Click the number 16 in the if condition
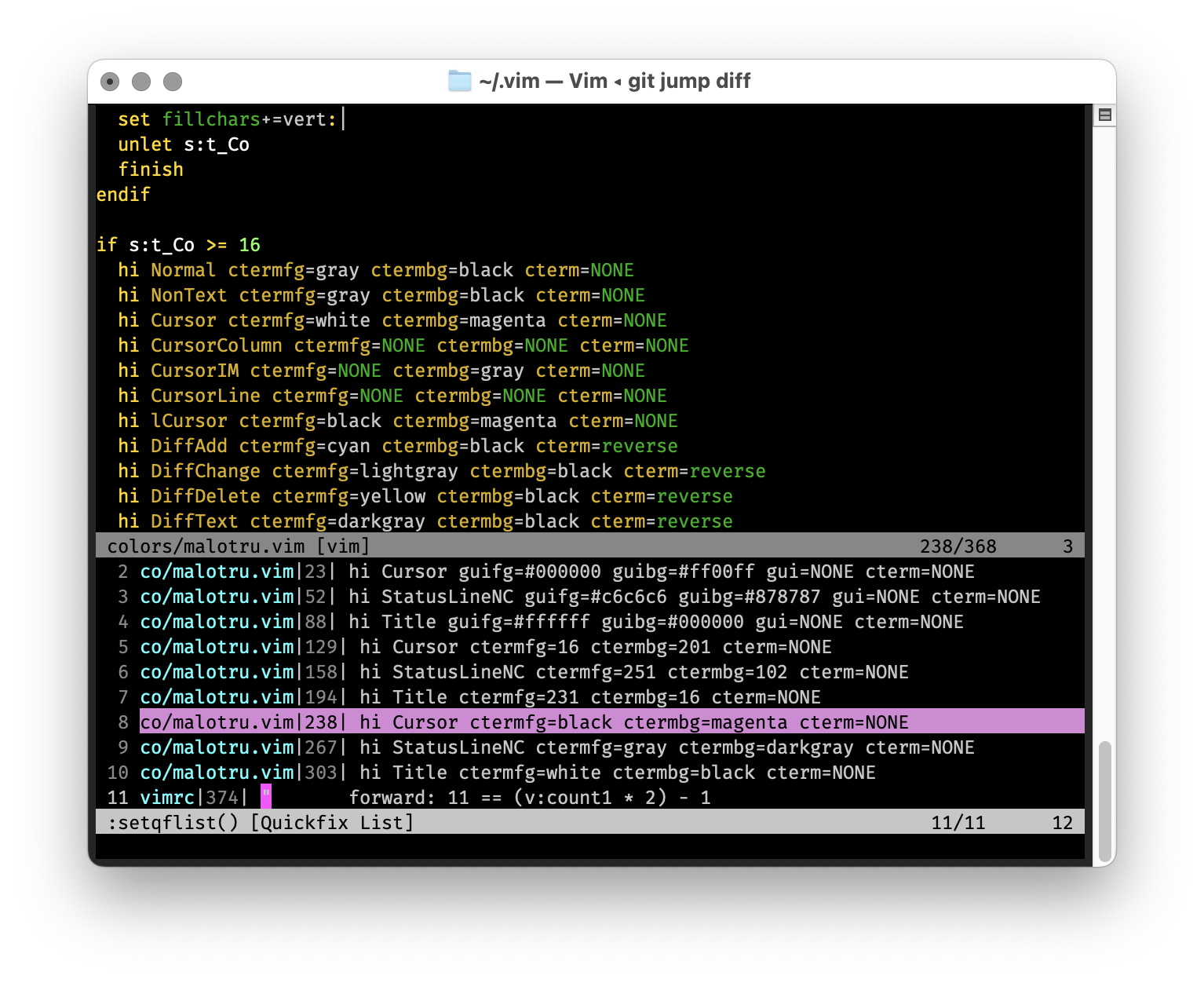 [x=250, y=245]
